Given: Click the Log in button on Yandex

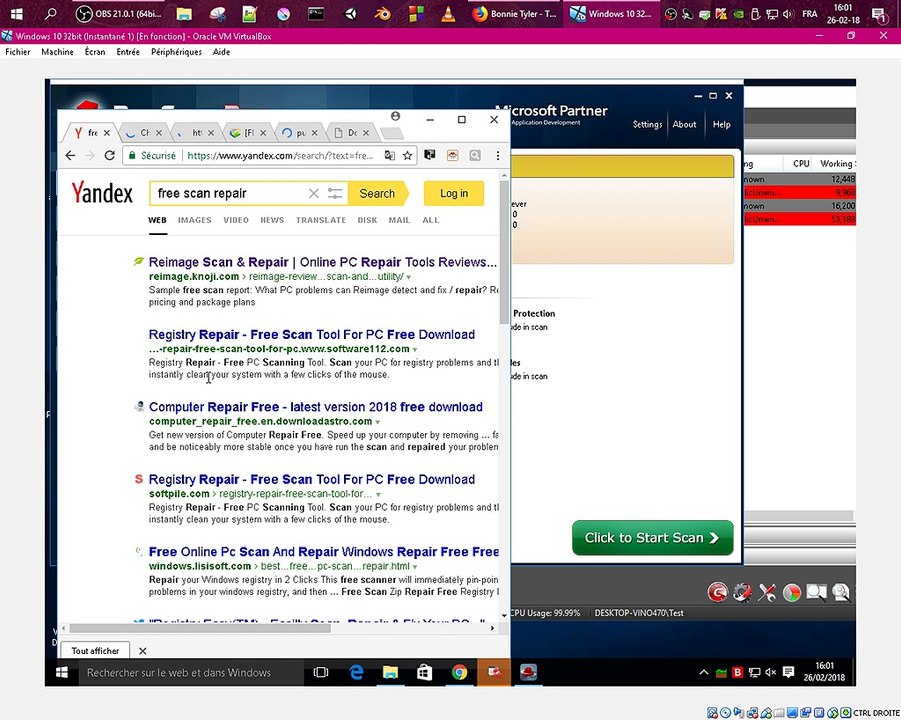Looking at the screenshot, I should point(454,194).
